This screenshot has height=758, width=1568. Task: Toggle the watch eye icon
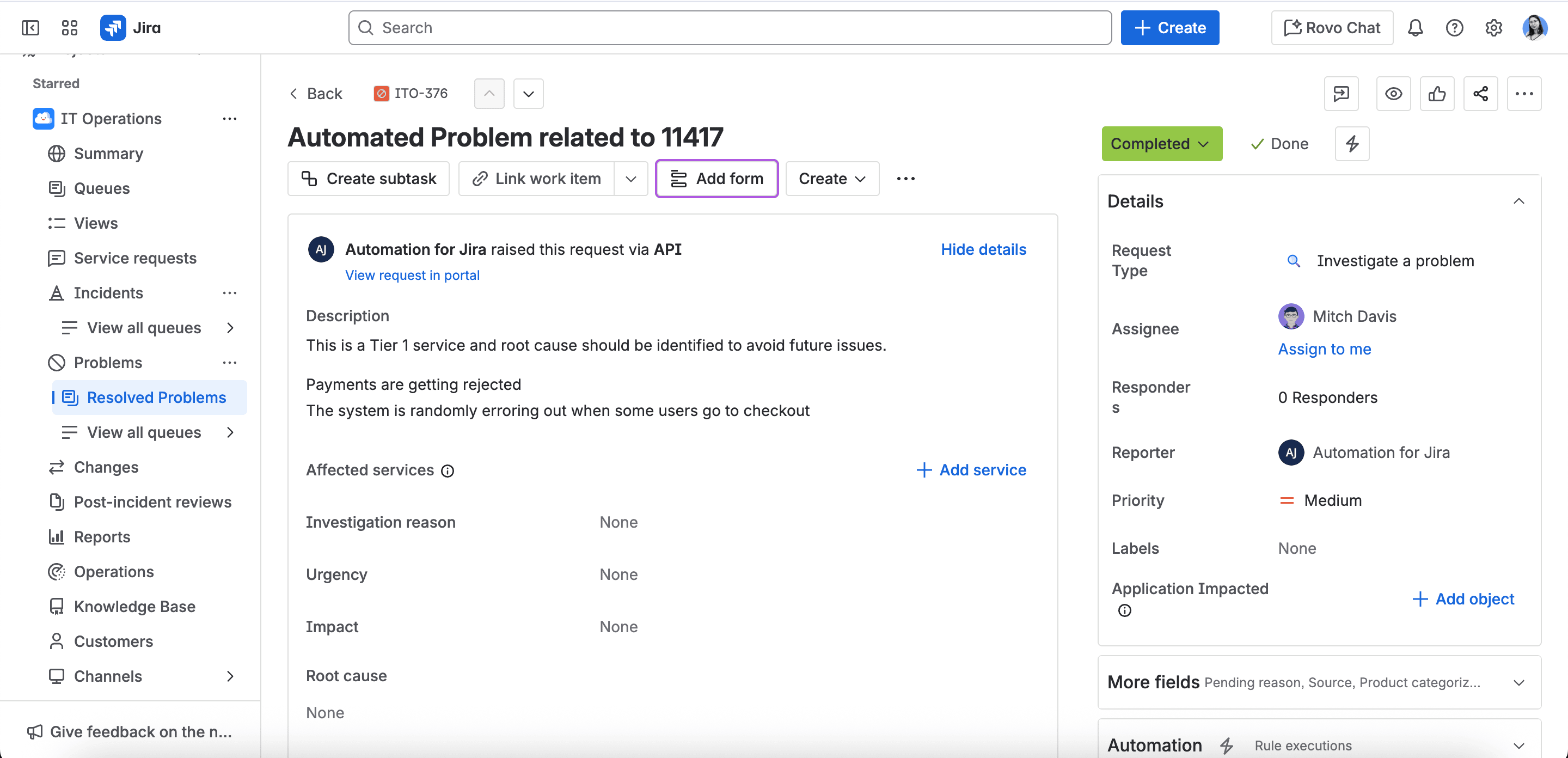[x=1393, y=94]
